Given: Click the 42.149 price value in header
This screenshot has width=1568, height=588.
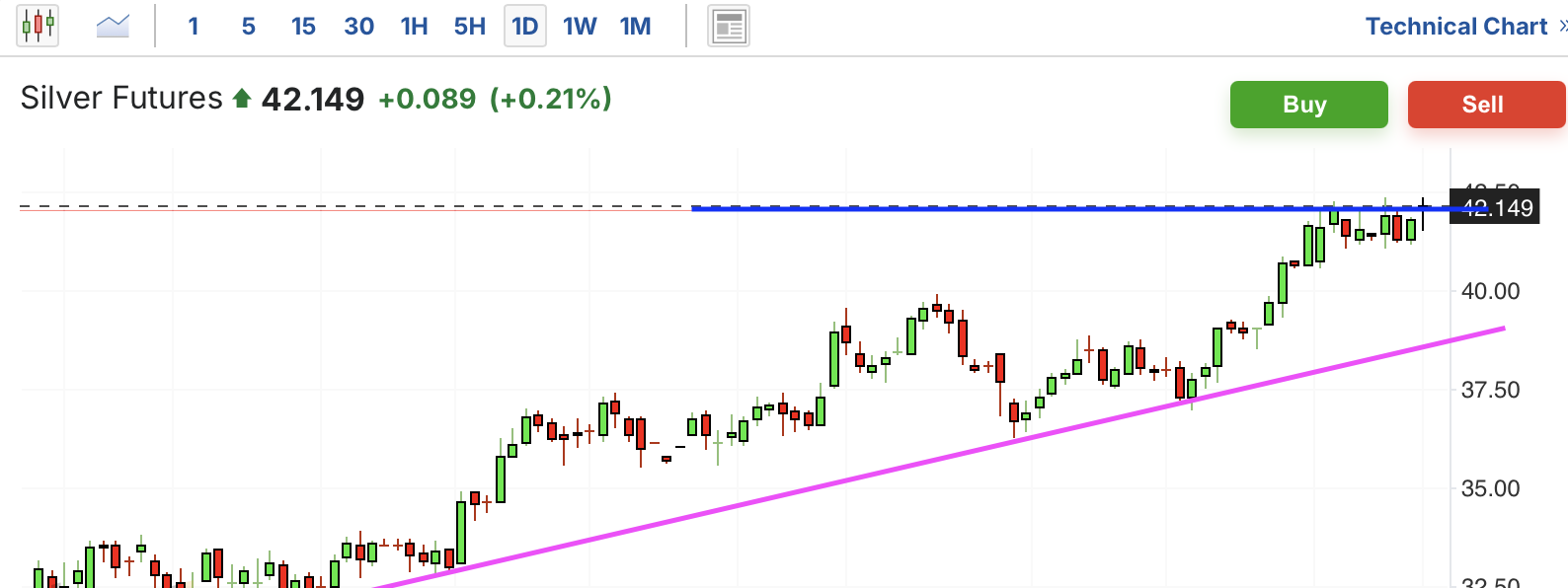Looking at the screenshot, I should point(313,99).
